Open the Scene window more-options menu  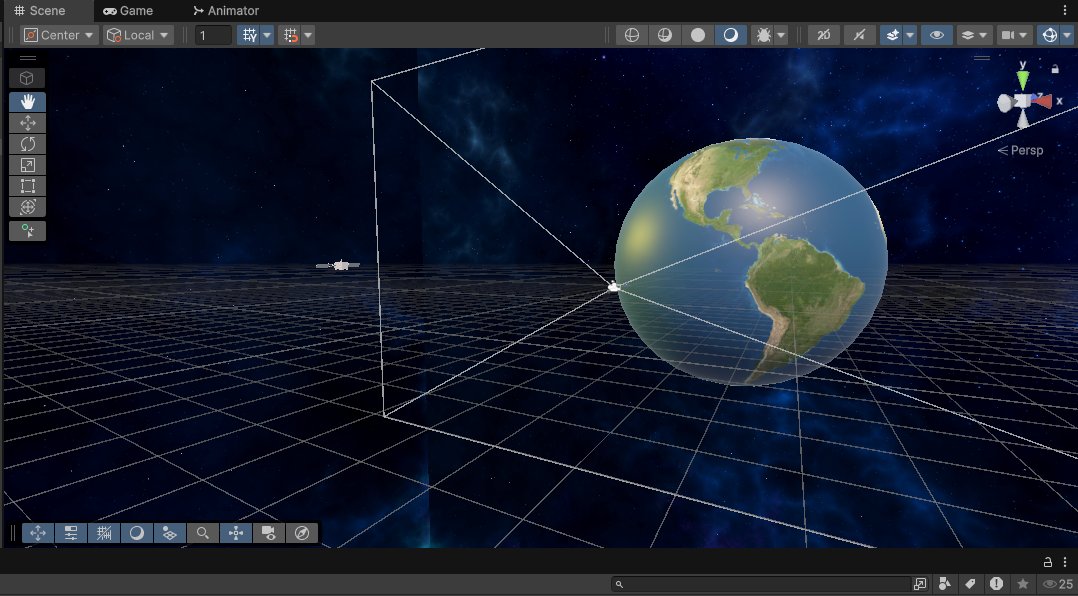1065,11
